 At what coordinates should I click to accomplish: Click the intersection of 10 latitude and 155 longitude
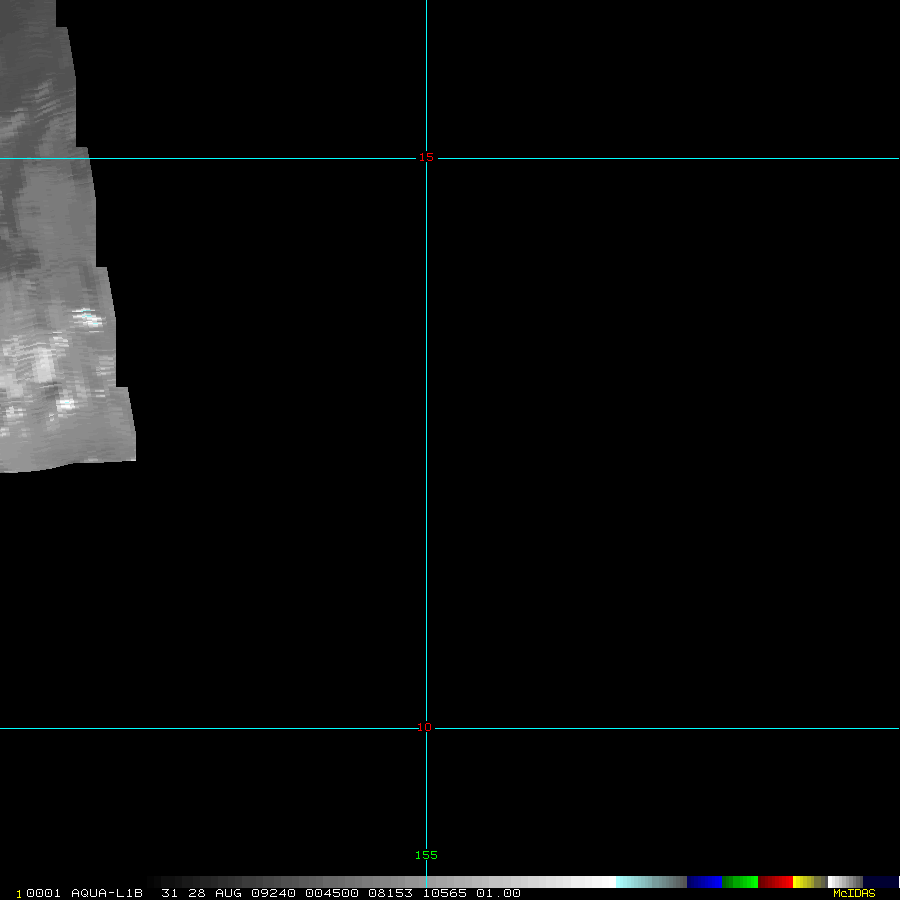tap(426, 728)
